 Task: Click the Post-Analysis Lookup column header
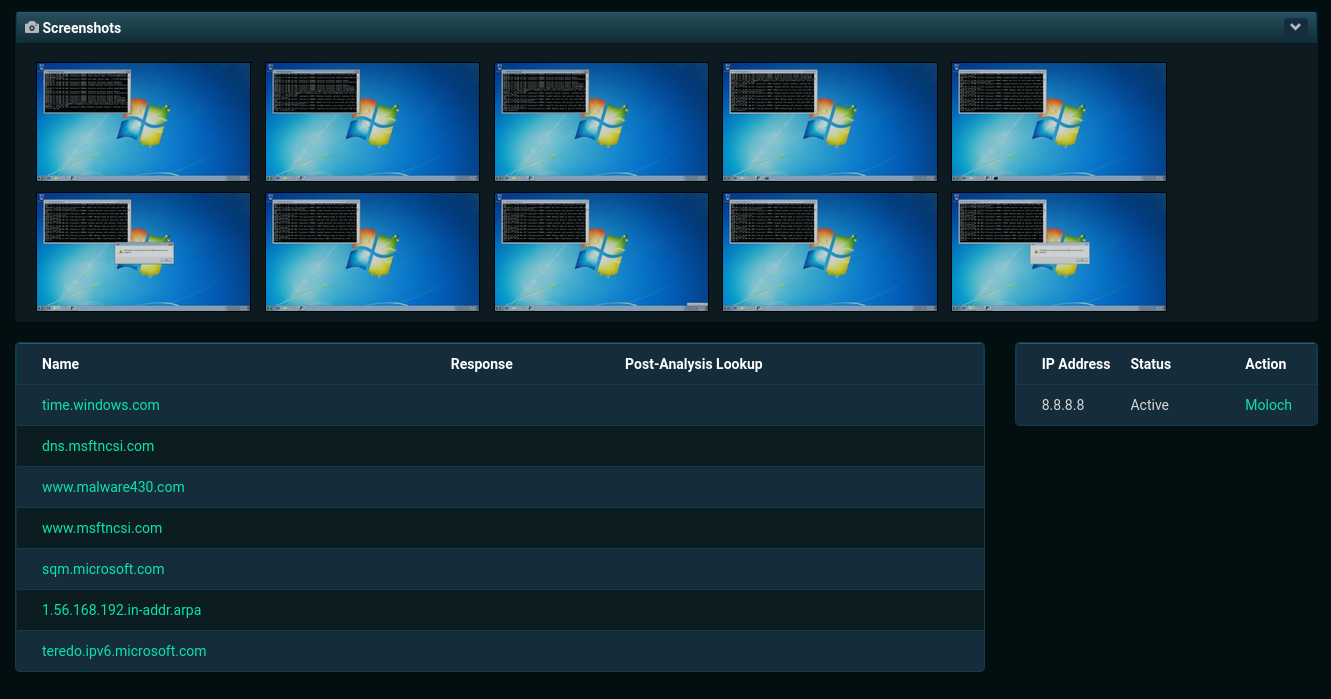tap(694, 364)
